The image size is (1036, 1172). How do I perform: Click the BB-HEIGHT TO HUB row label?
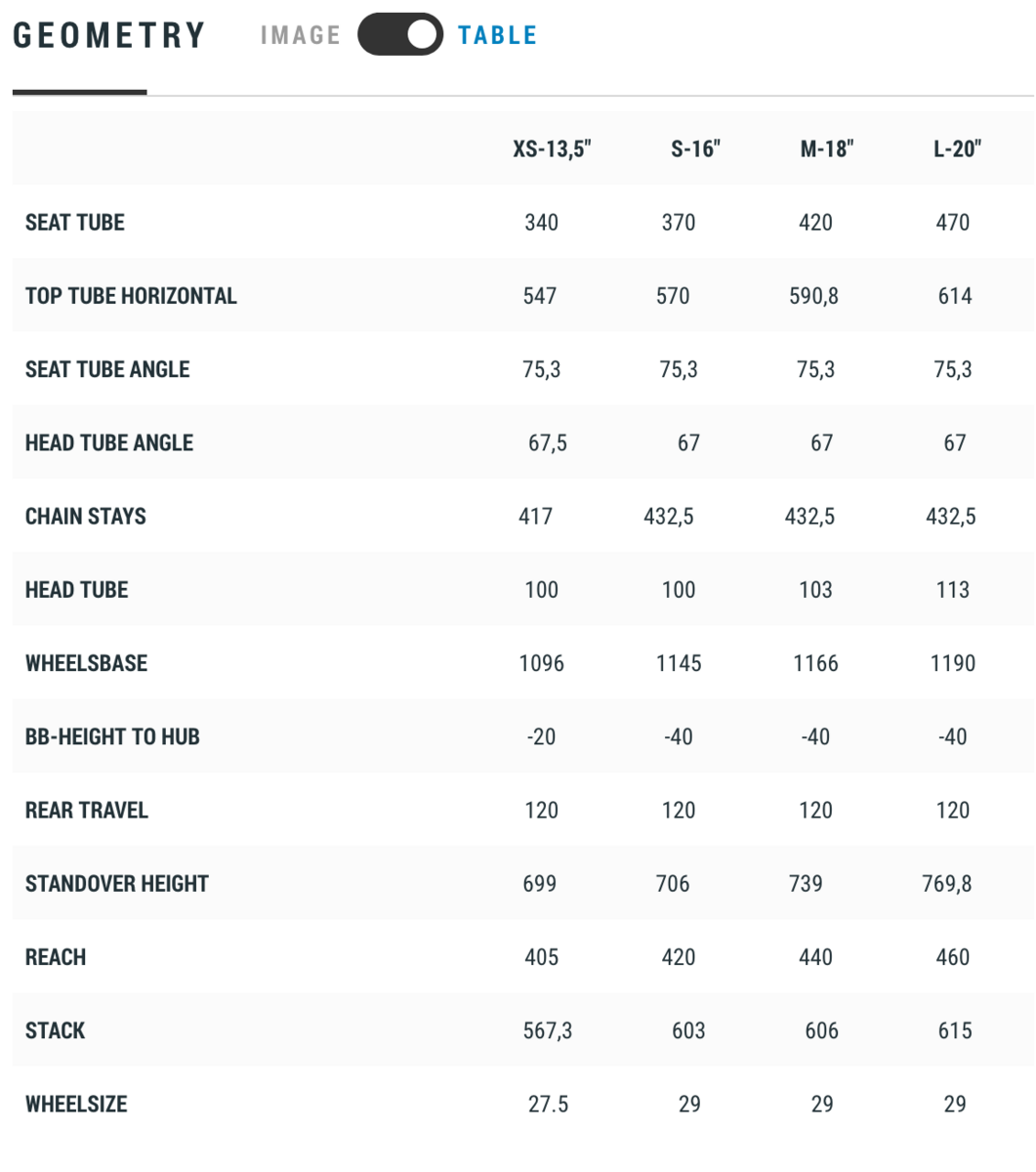(x=112, y=736)
